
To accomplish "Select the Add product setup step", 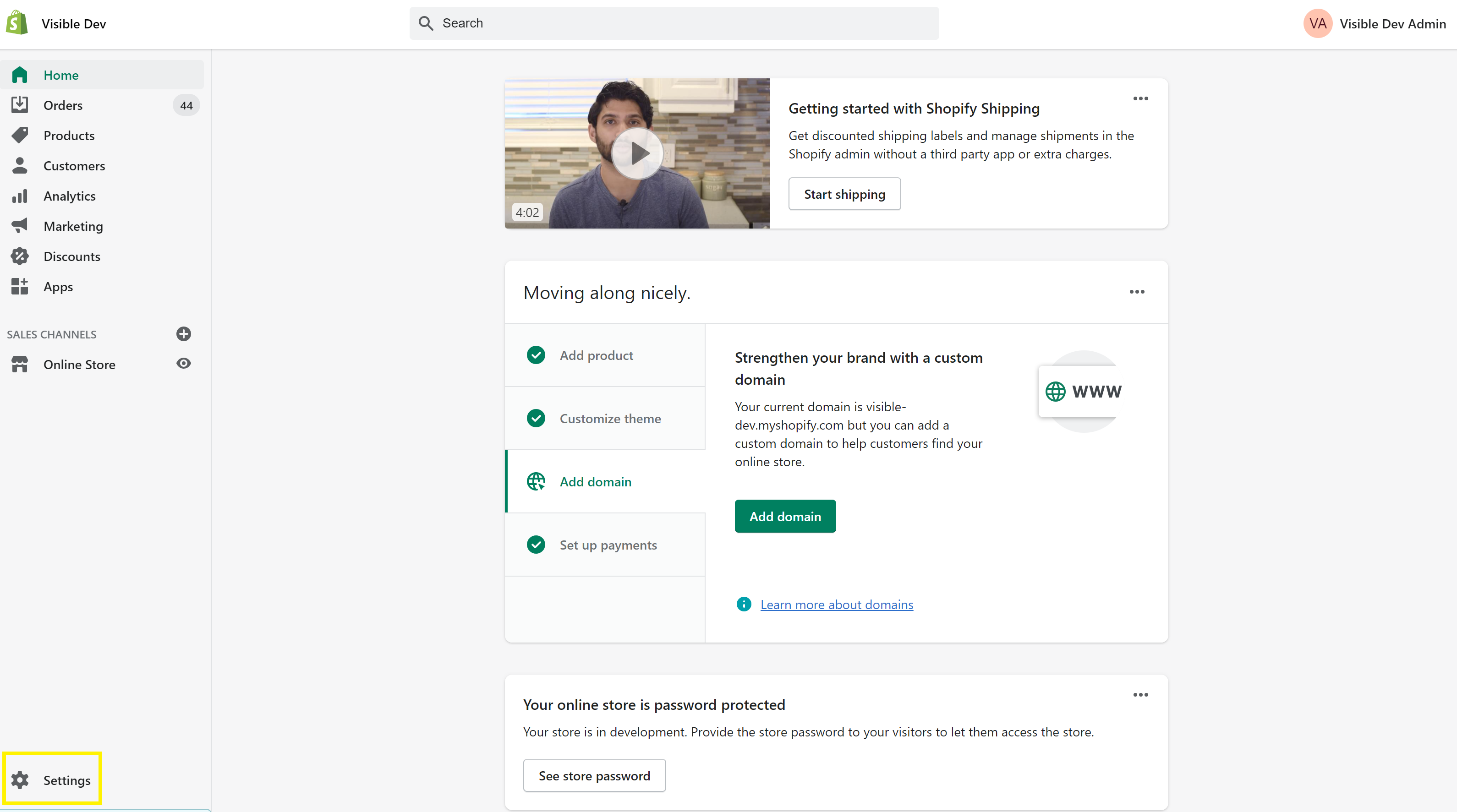I will pos(605,355).
